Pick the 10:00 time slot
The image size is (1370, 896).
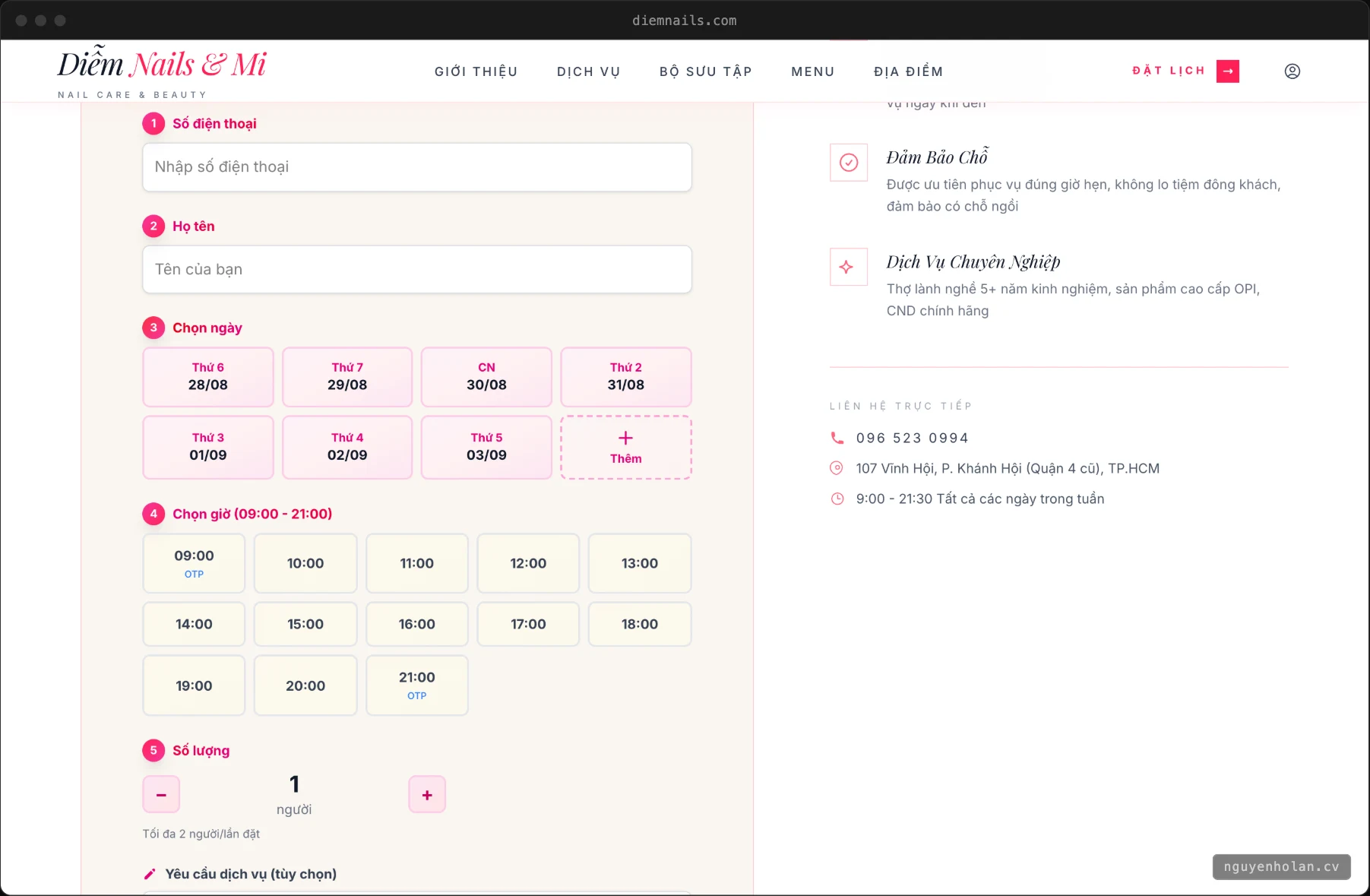305,563
